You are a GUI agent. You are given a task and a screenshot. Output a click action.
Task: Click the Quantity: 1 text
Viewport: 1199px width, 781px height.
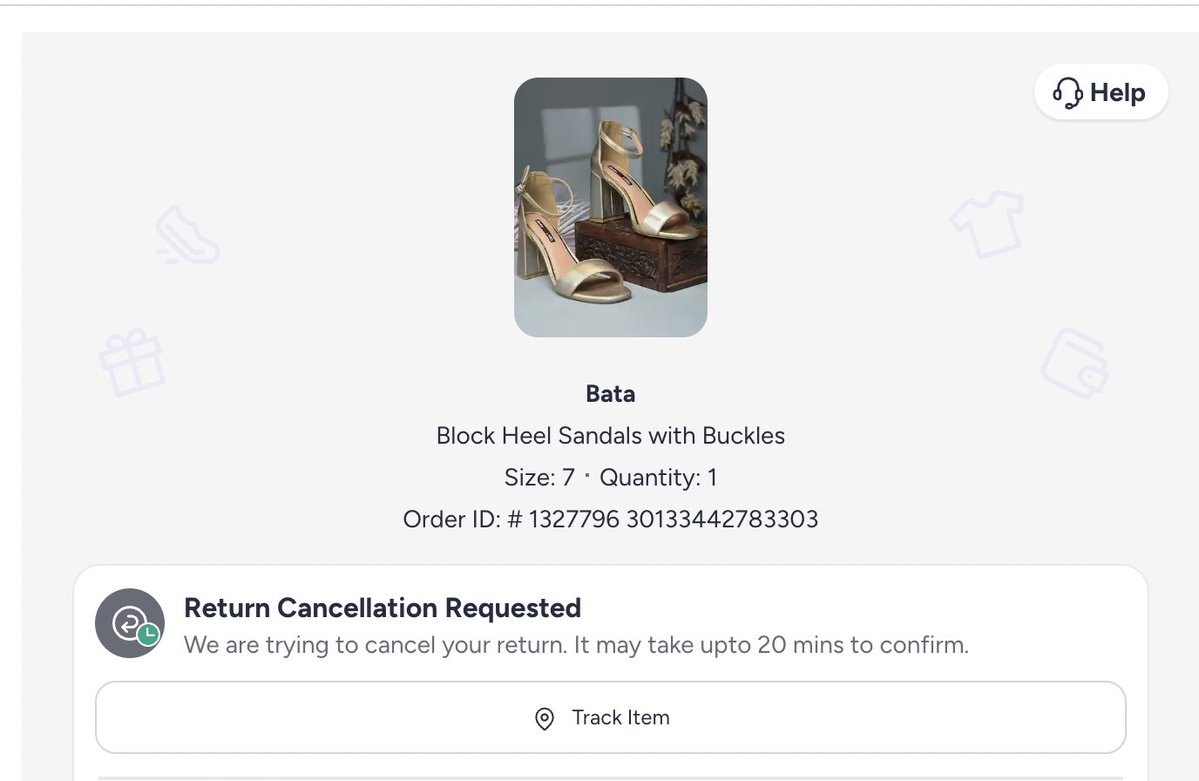(x=658, y=478)
